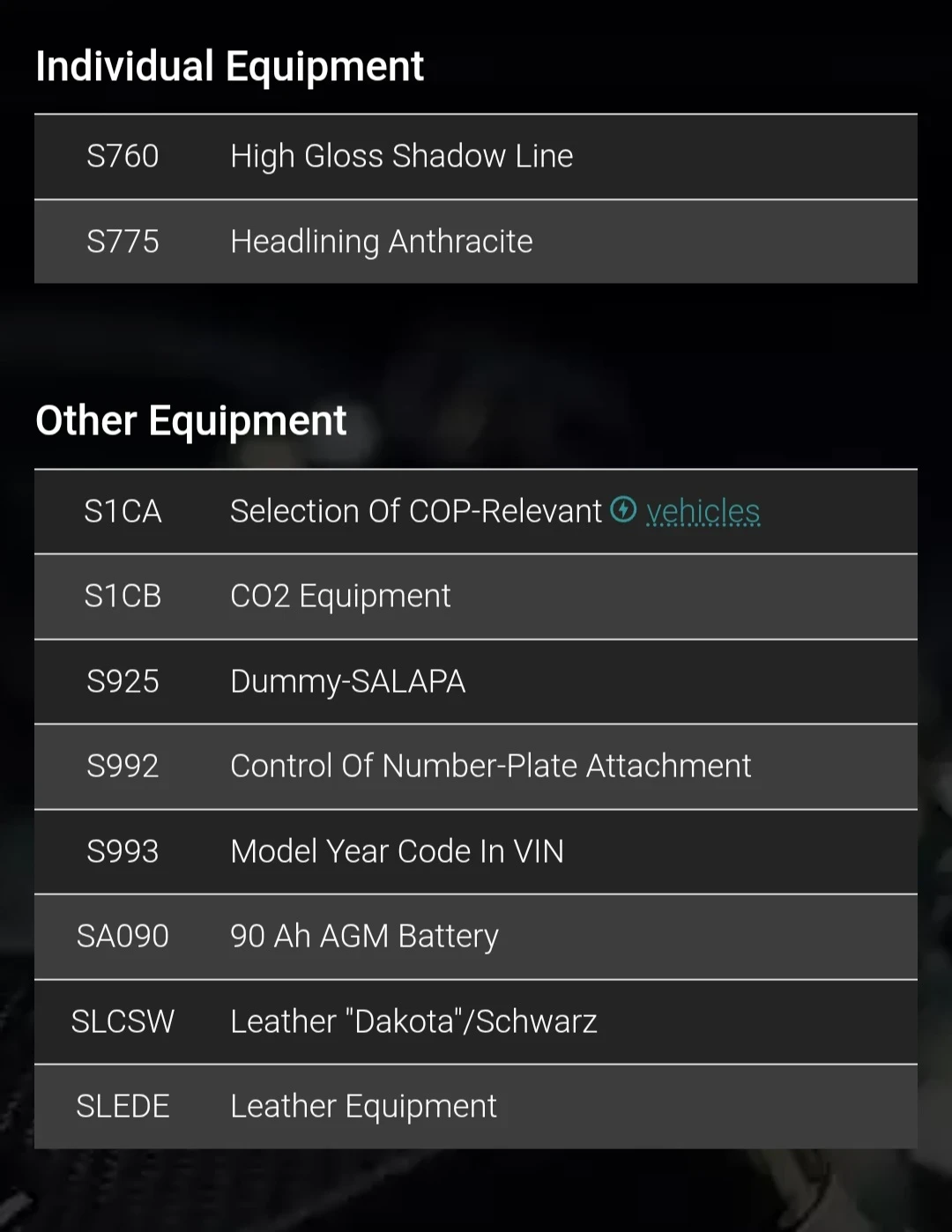Click the CO2 Equipment description
952x1232 pixels.
(x=340, y=597)
